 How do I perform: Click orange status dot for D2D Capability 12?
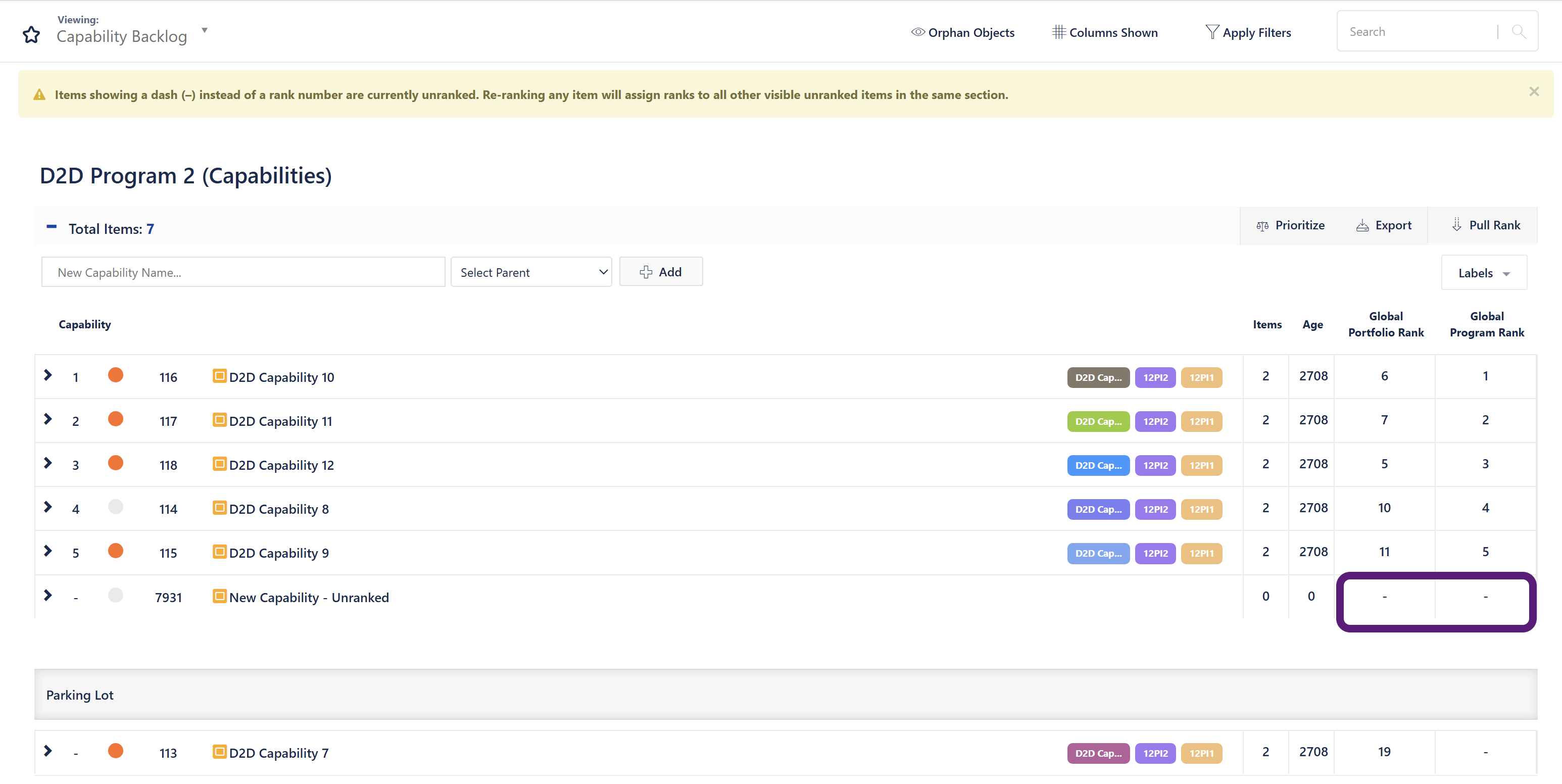tap(116, 463)
